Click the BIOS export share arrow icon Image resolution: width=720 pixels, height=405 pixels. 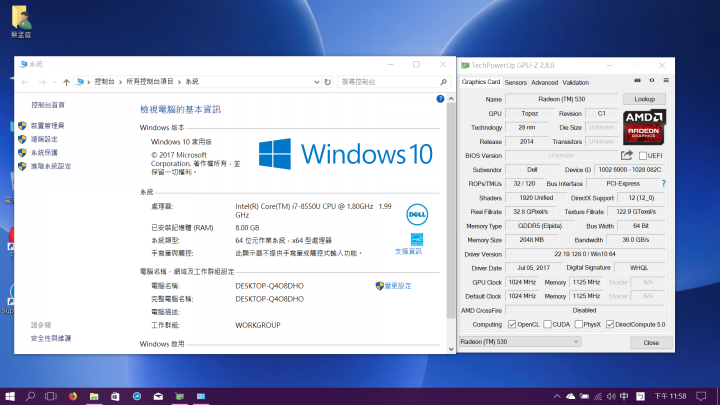[627, 155]
